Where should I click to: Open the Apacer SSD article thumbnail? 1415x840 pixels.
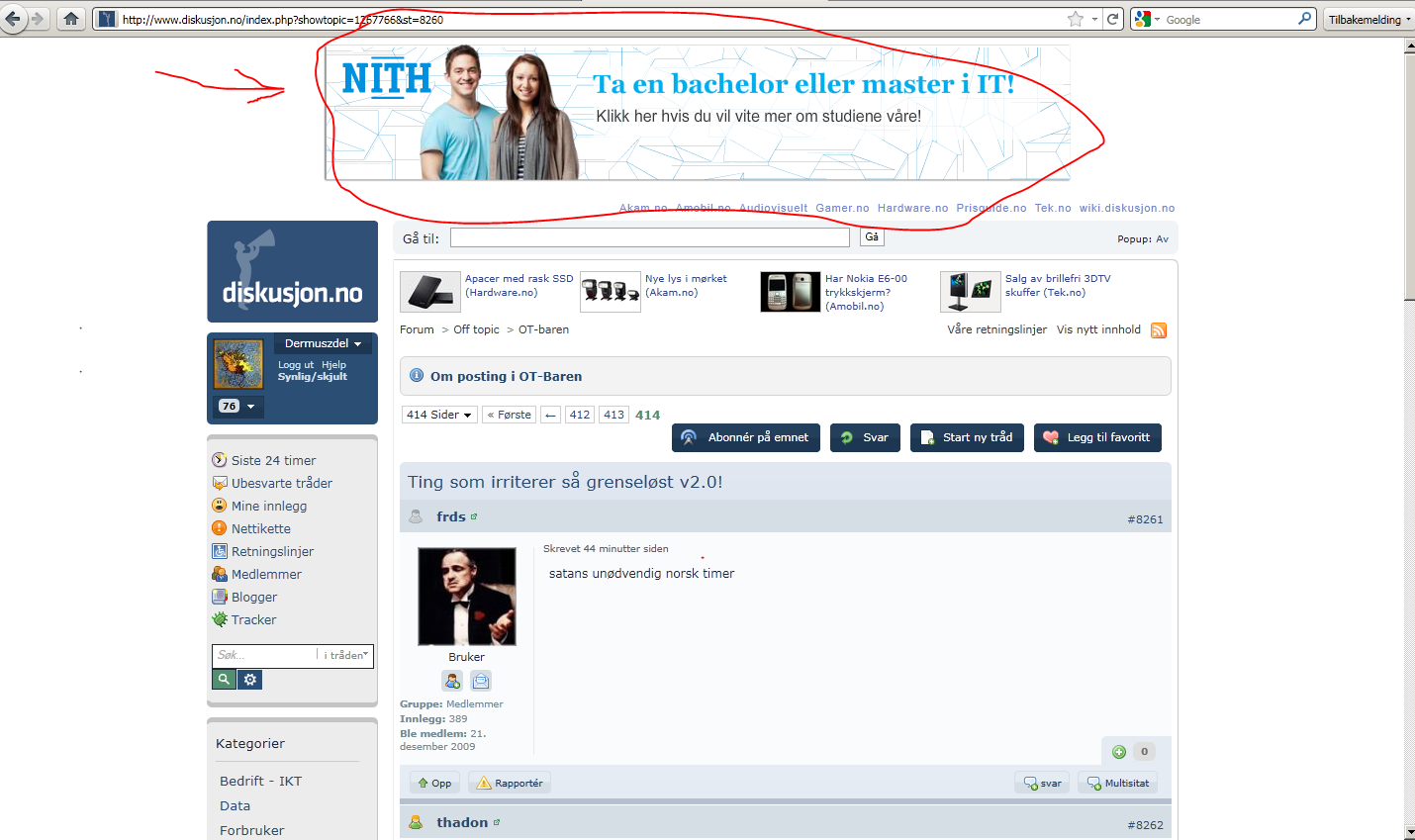click(x=429, y=292)
